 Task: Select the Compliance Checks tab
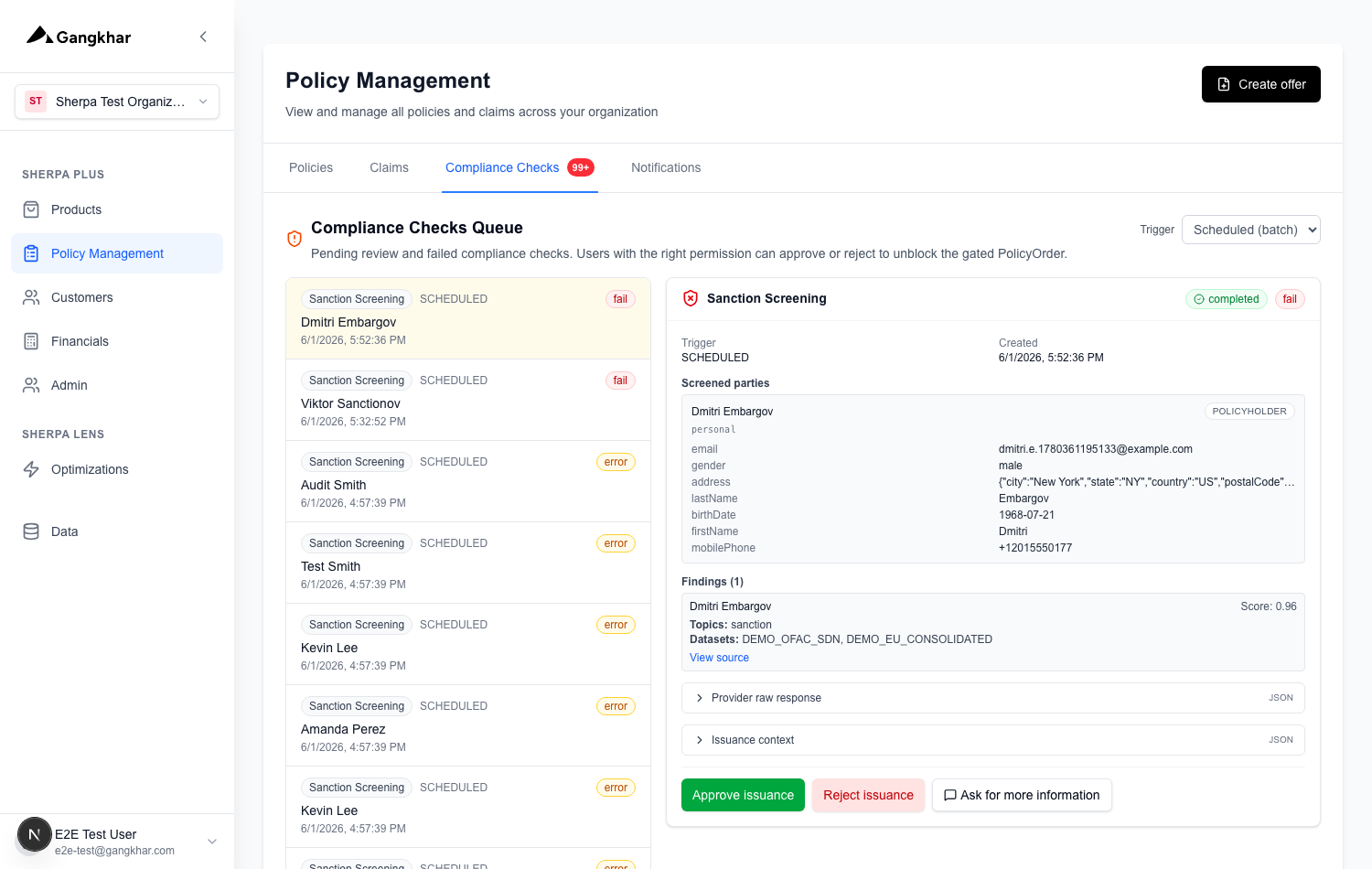coord(520,167)
